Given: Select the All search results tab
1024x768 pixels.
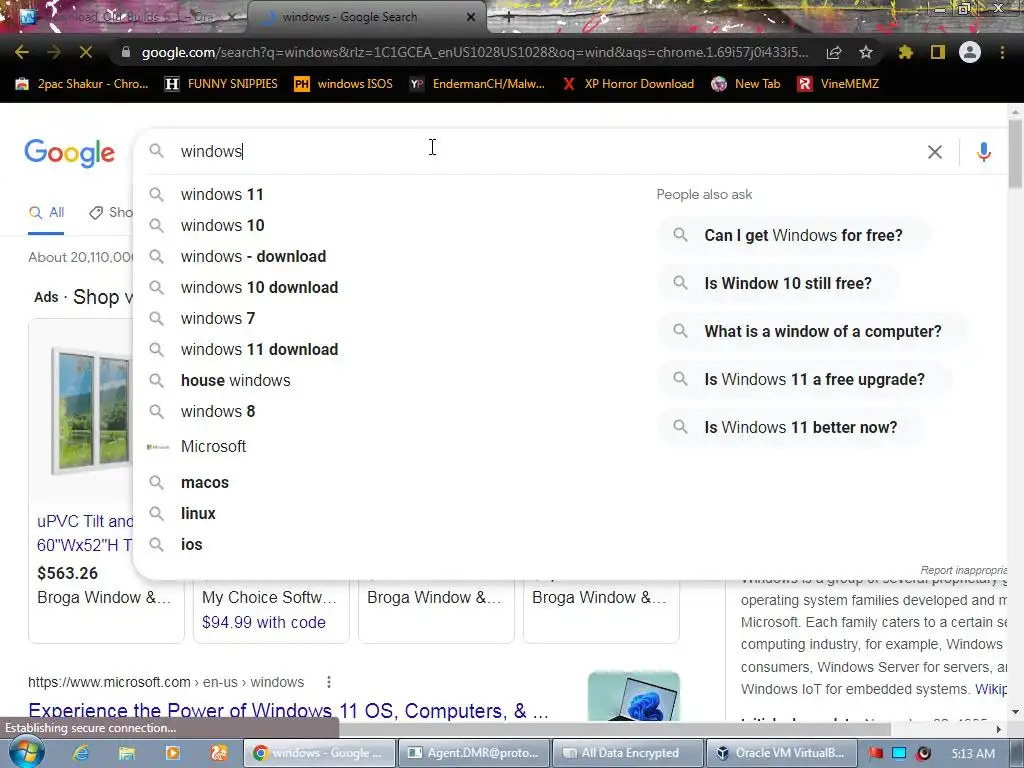Looking at the screenshot, I should (46, 213).
